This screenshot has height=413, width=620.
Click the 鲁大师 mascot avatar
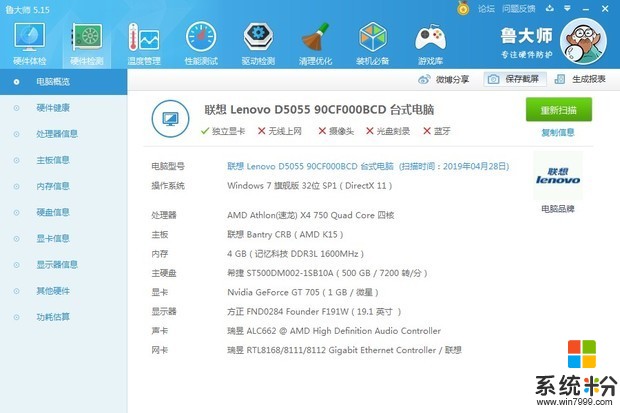click(x=583, y=42)
